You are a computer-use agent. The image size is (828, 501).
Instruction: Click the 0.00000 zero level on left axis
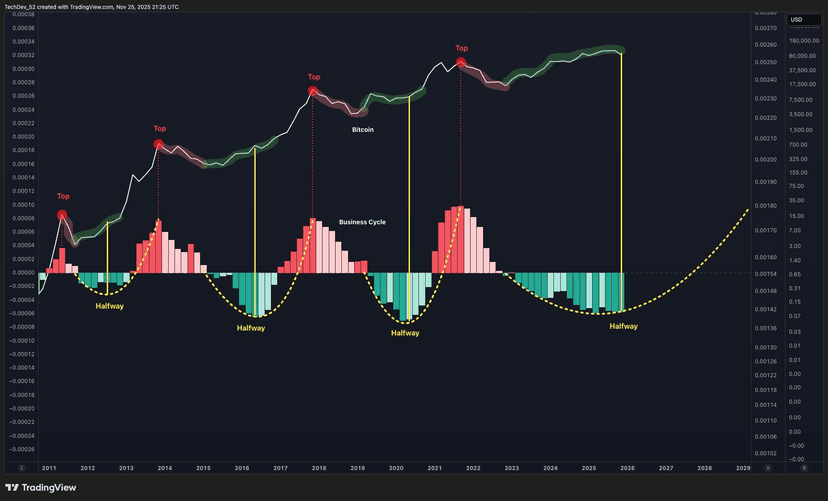tap(22, 273)
